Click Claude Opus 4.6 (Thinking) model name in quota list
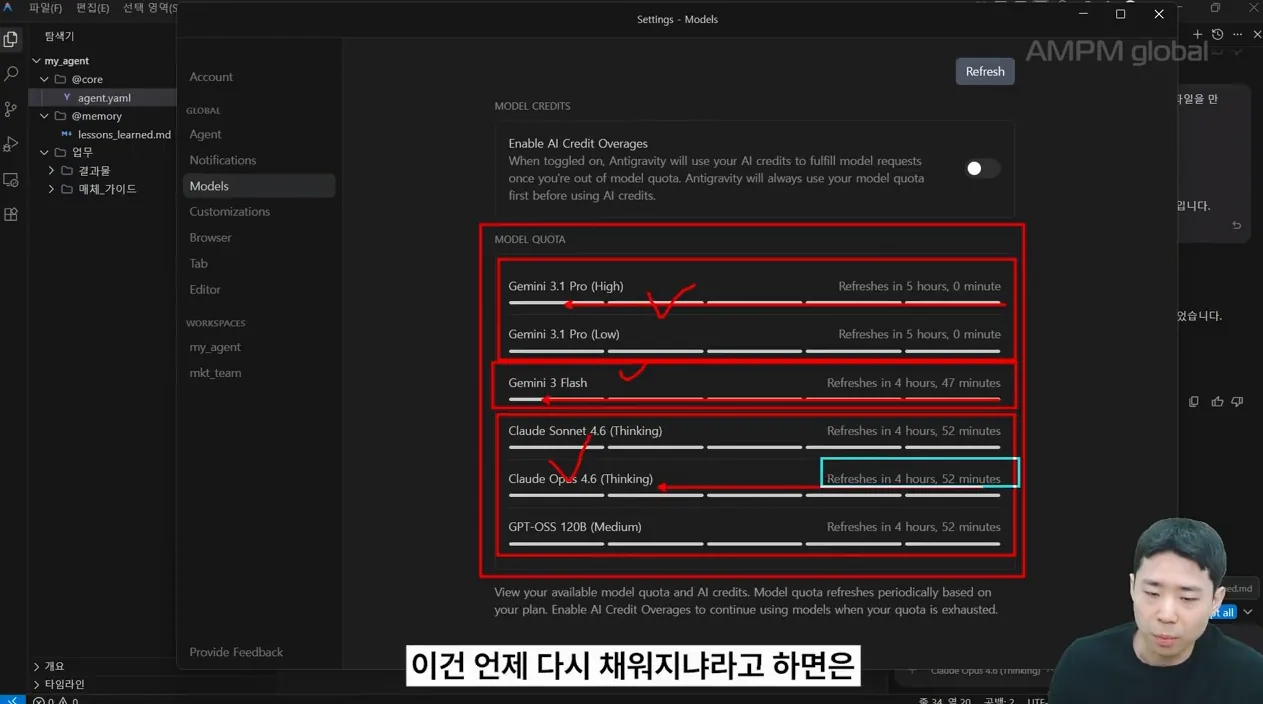 [x=580, y=479]
